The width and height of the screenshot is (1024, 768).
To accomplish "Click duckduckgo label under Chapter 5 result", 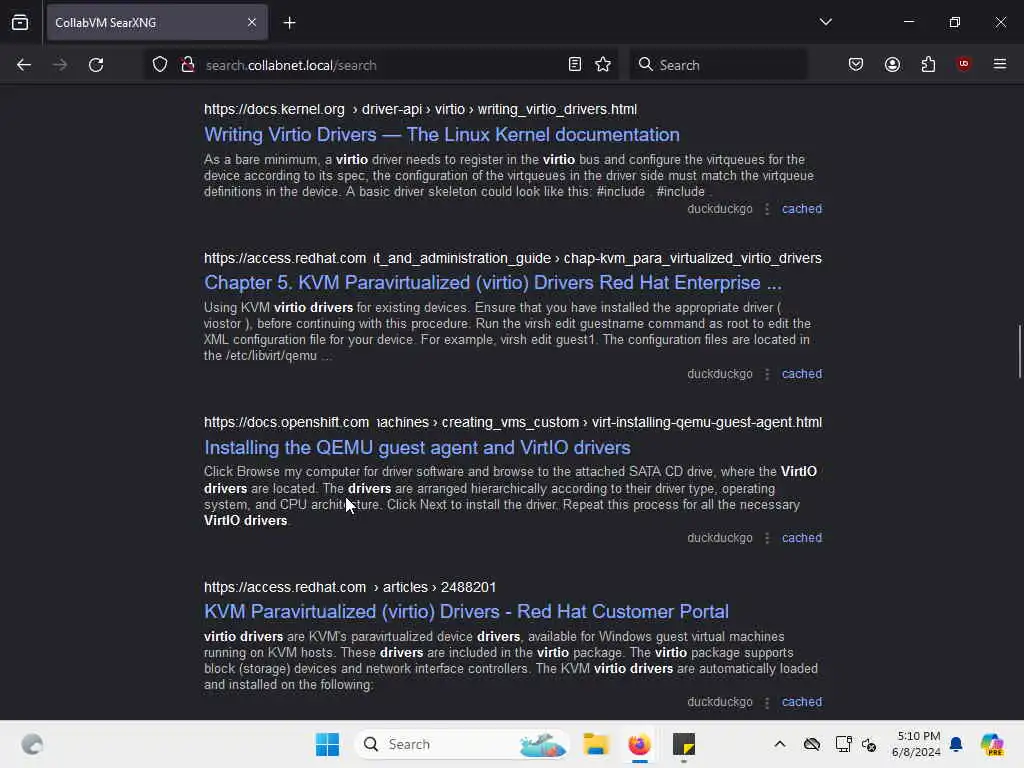I will 720,374.
